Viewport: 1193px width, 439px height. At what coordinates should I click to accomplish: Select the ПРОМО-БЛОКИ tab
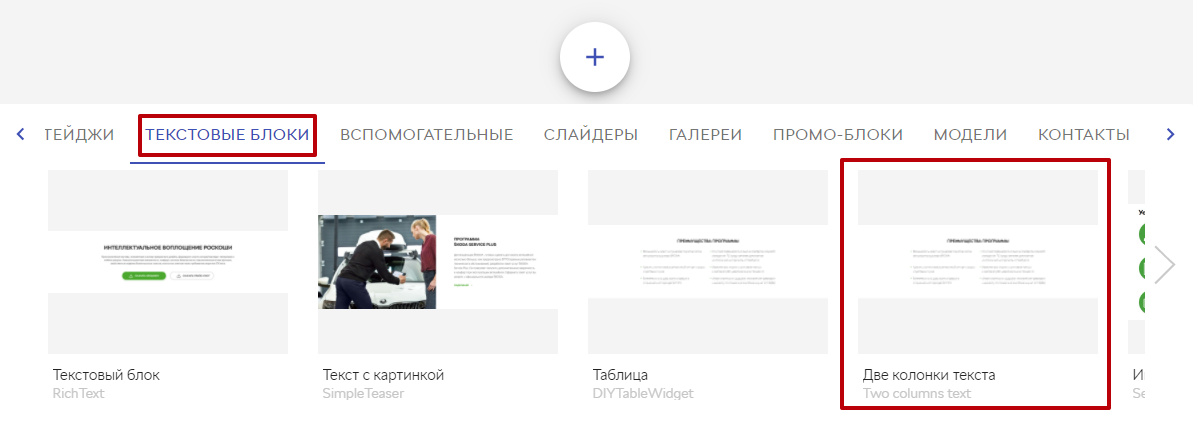pyautogui.click(x=838, y=135)
